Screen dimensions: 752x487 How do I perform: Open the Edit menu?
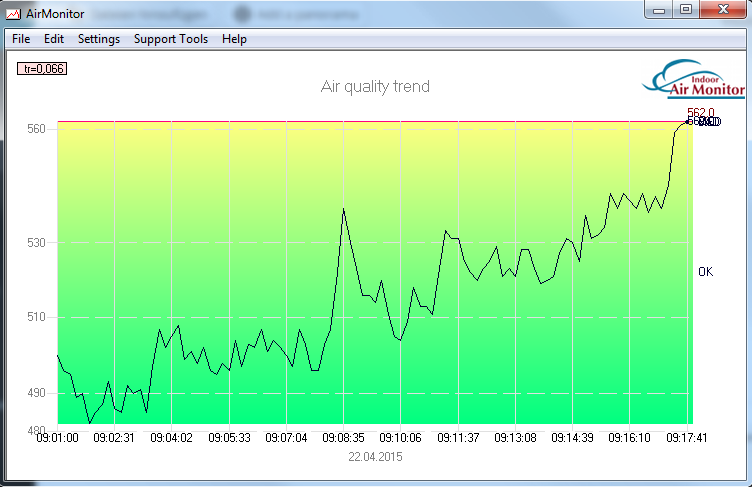(x=54, y=39)
